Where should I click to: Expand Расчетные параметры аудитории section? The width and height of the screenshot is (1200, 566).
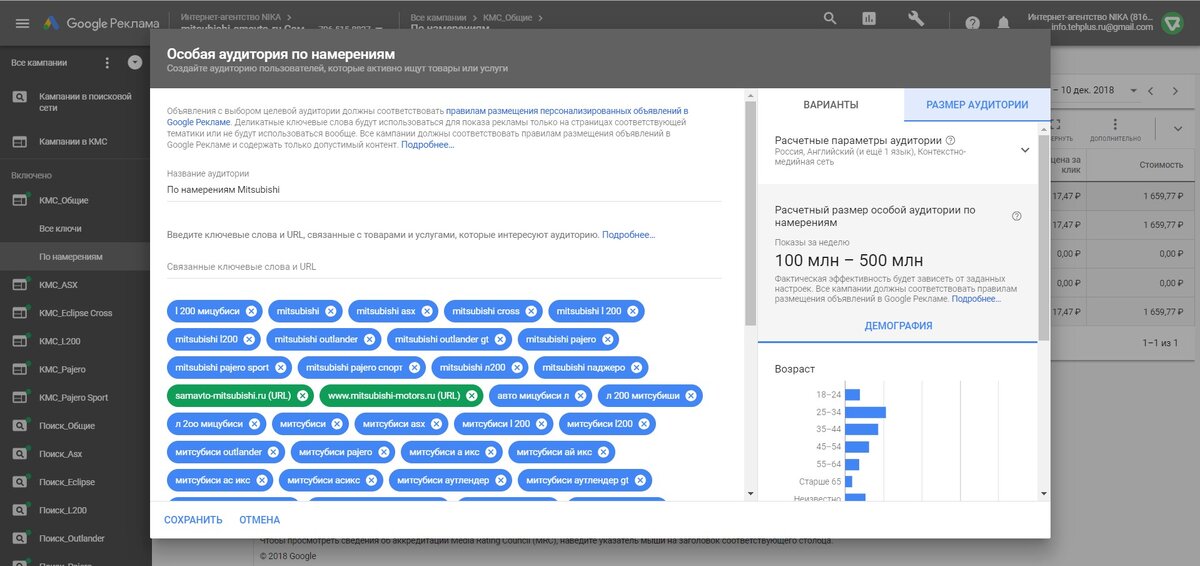click(1024, 150)
